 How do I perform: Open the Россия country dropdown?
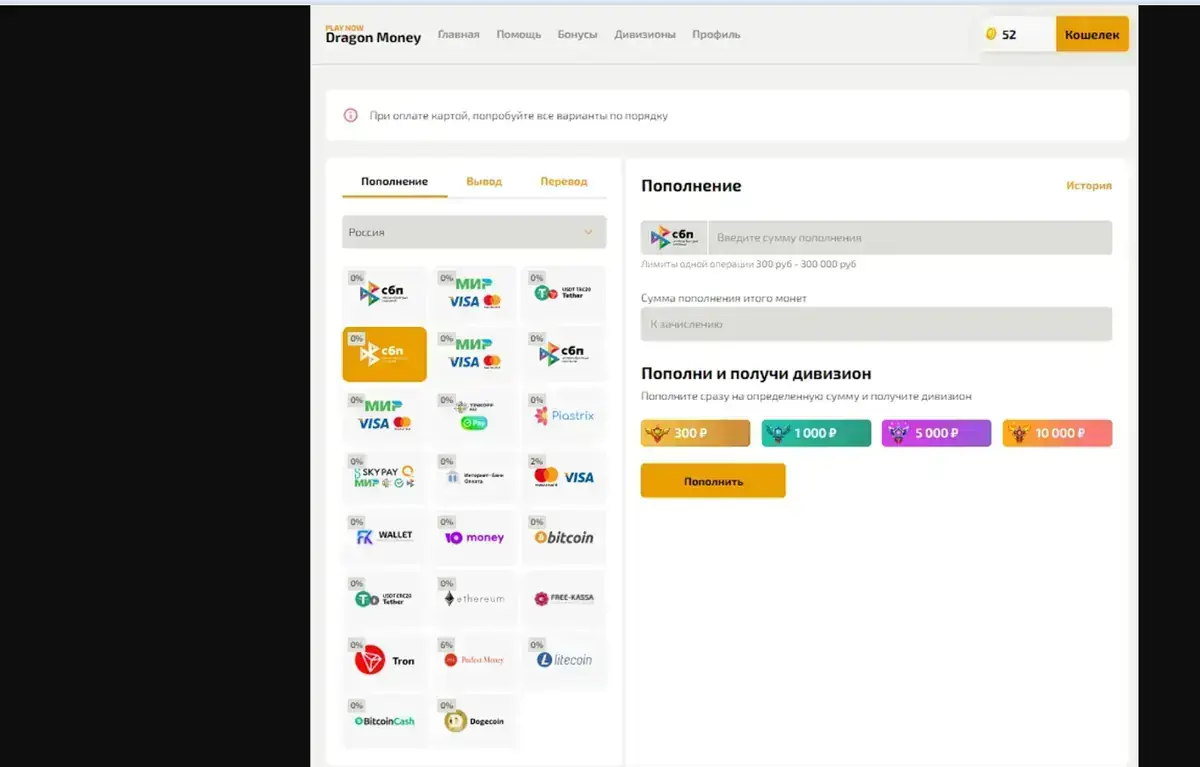tap(474, 232)
